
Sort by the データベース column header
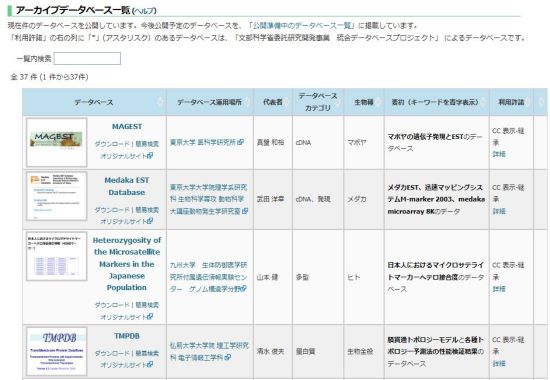tap(94, 102)
